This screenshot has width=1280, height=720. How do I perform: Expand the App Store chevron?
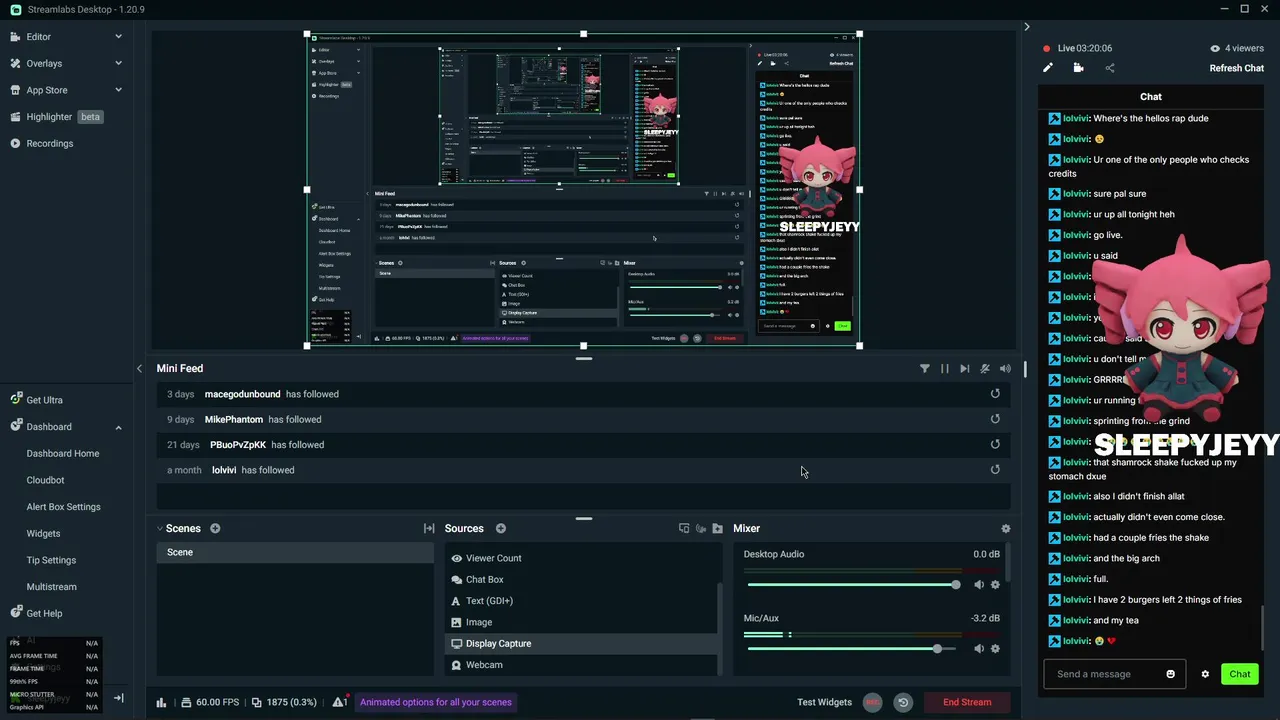118,90
